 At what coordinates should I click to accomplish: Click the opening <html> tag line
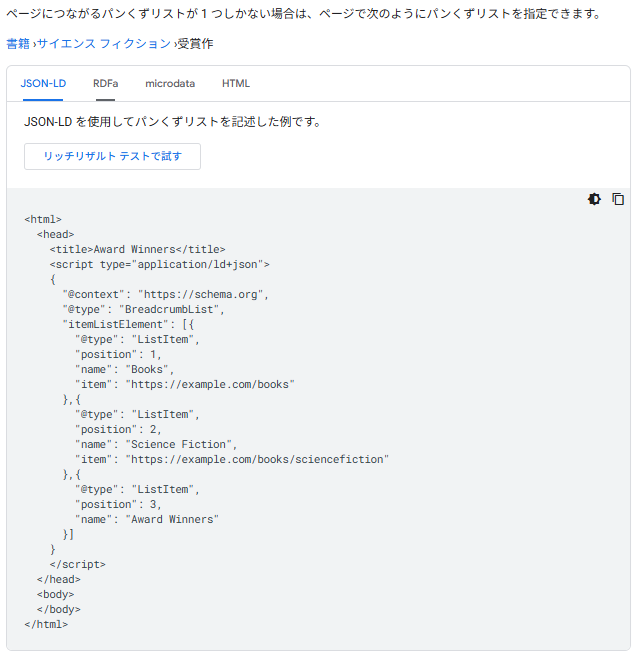[x=43, y=219]
